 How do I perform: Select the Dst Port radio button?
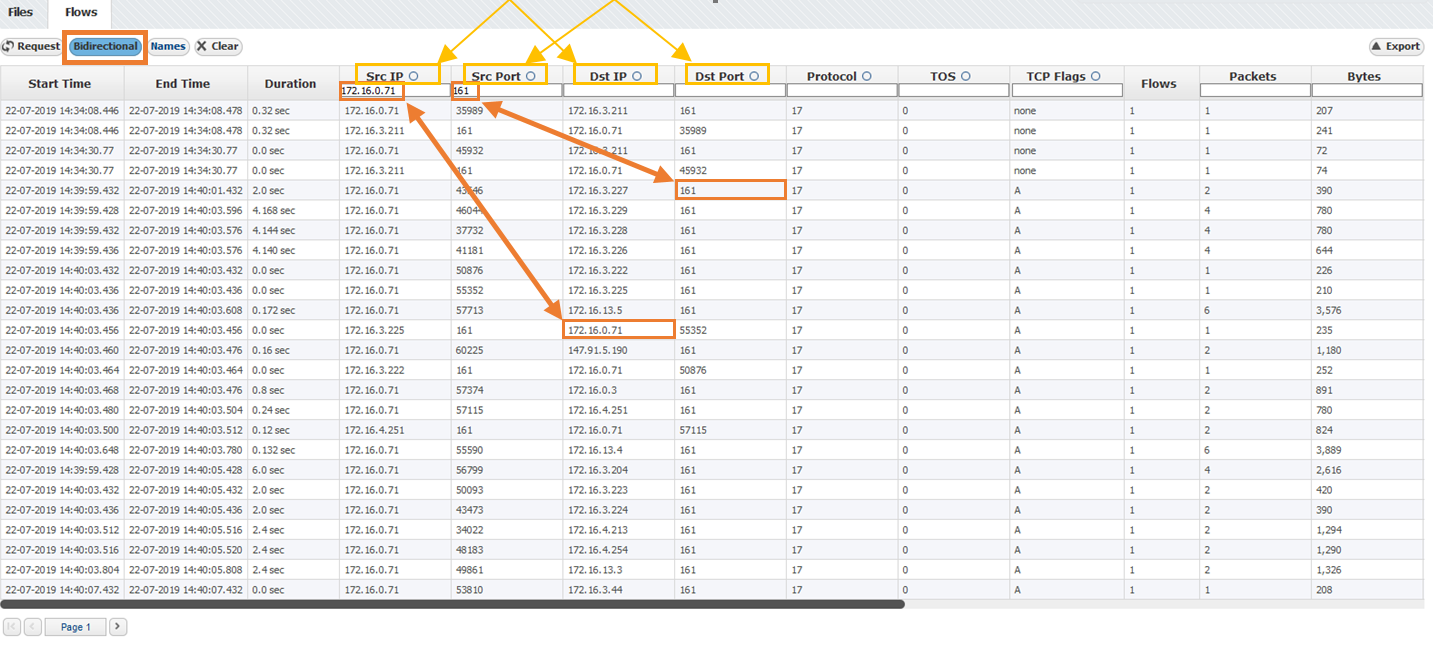(x=753, y=76)
